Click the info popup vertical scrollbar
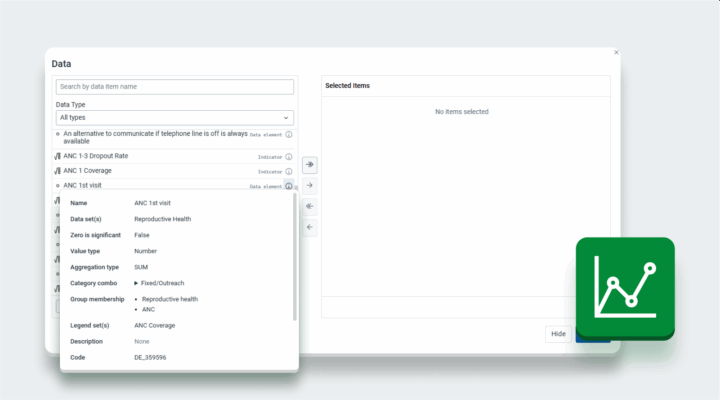The height and width of the screenshot is (400, 720). [295, 256]
